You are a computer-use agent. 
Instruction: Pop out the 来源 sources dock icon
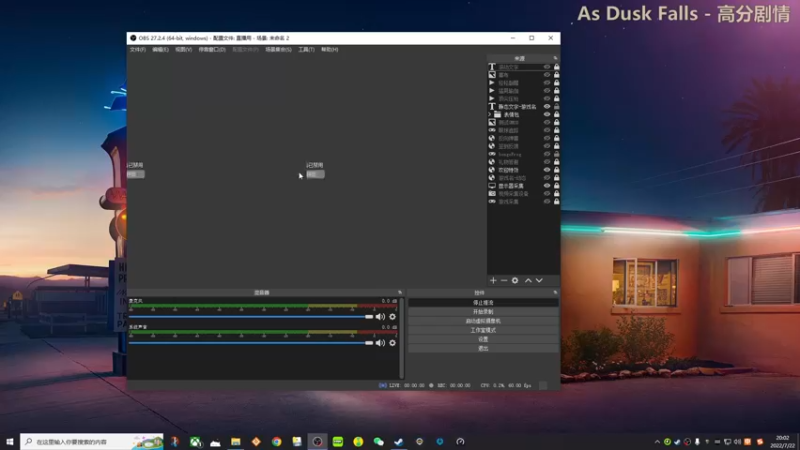point(556,58)
